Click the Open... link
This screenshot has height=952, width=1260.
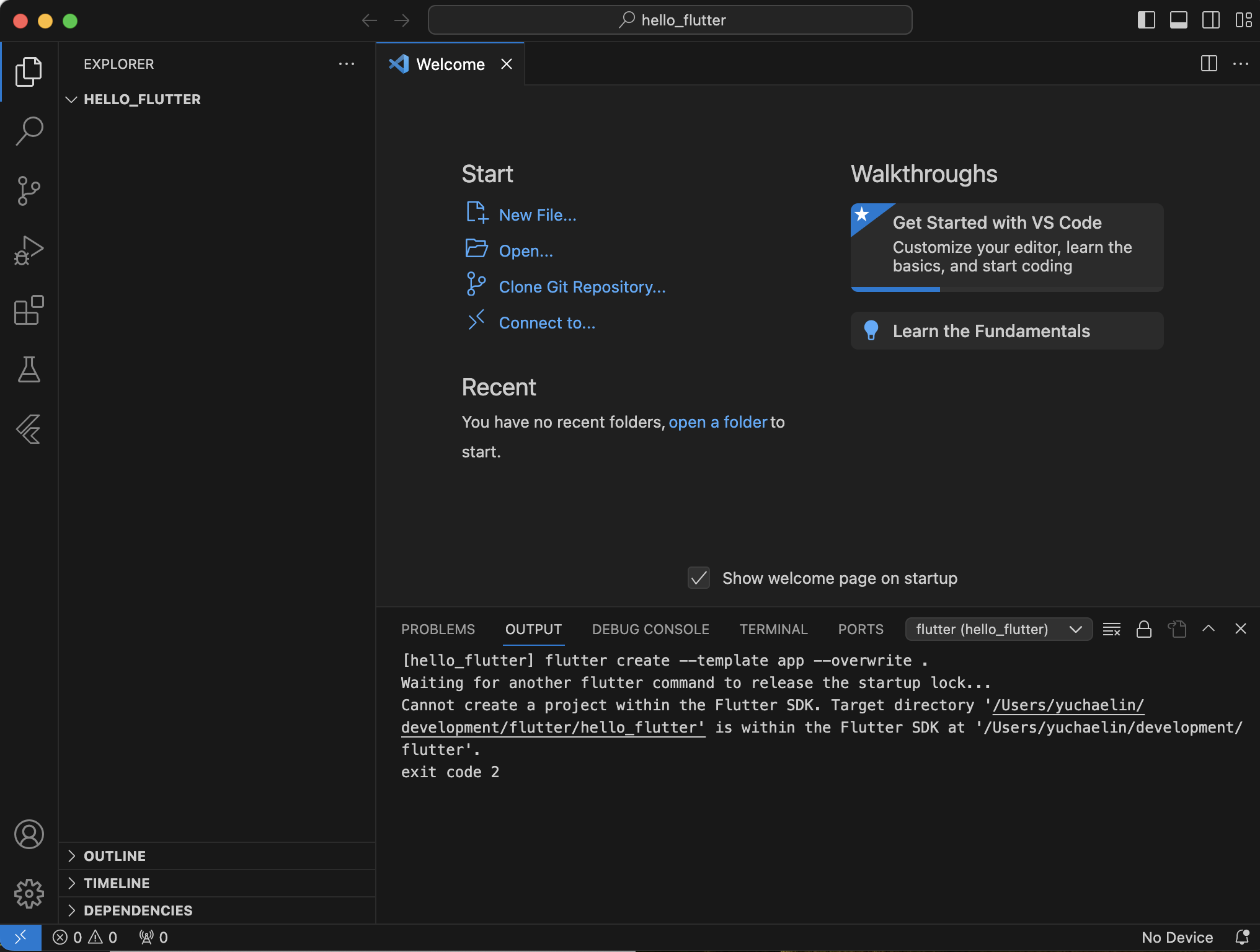point(526,251)
